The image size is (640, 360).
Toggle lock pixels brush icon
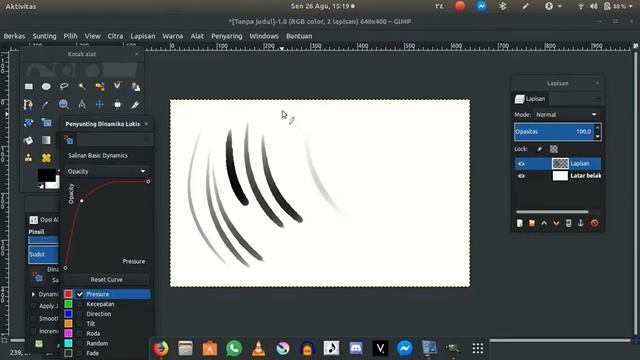pyautogui.click(x=539, y=149)
